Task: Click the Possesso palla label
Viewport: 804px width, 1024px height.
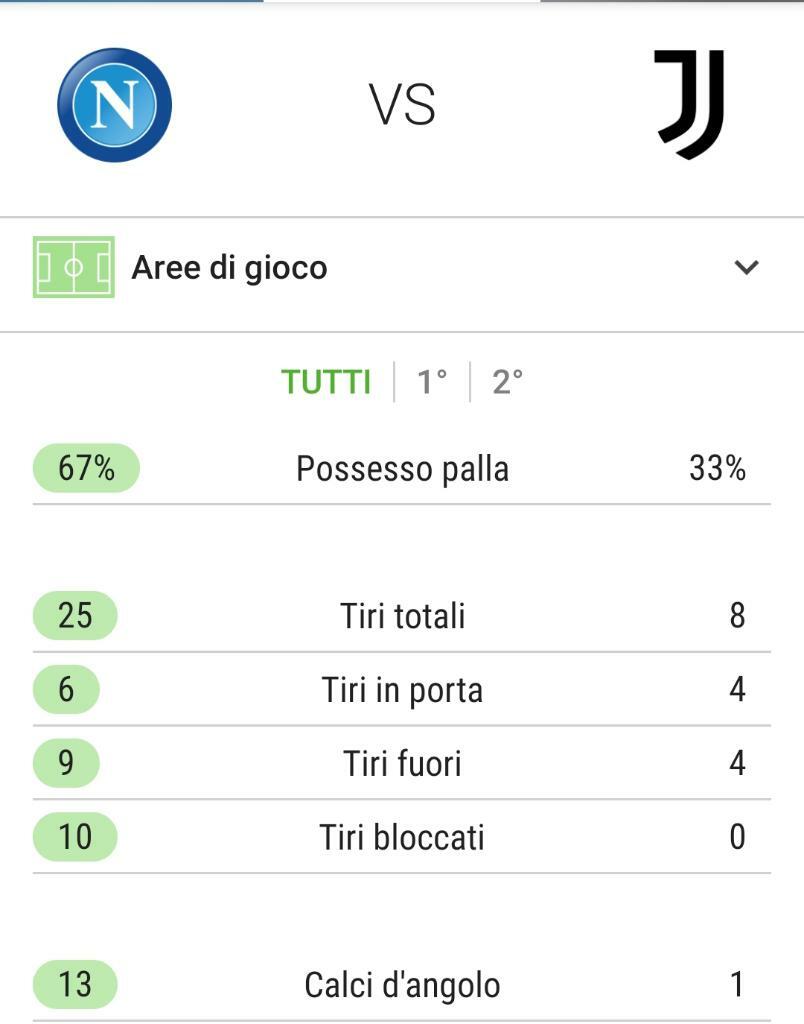Action: click(402, 469)
